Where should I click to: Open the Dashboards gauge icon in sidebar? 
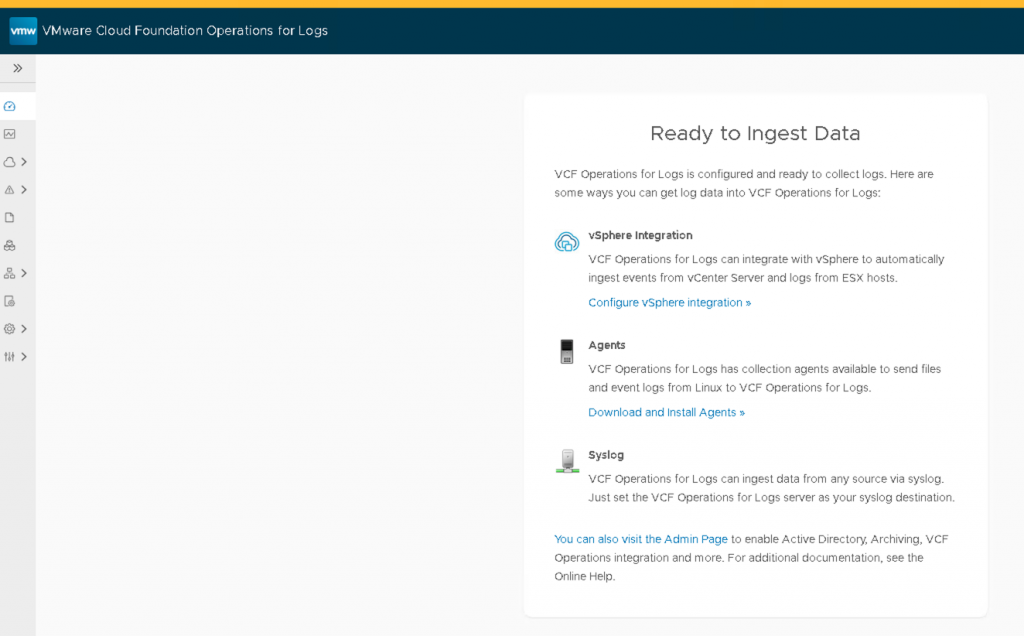point(10,106)
